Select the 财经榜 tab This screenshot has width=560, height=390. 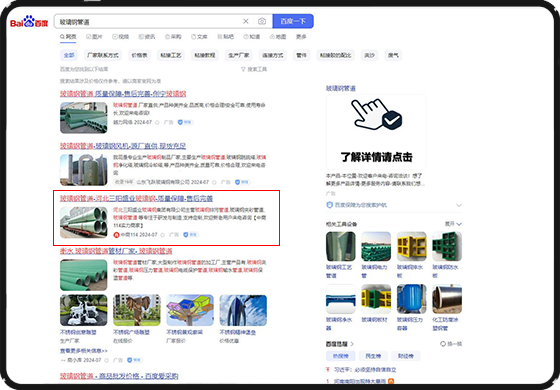tap(406, 356)
